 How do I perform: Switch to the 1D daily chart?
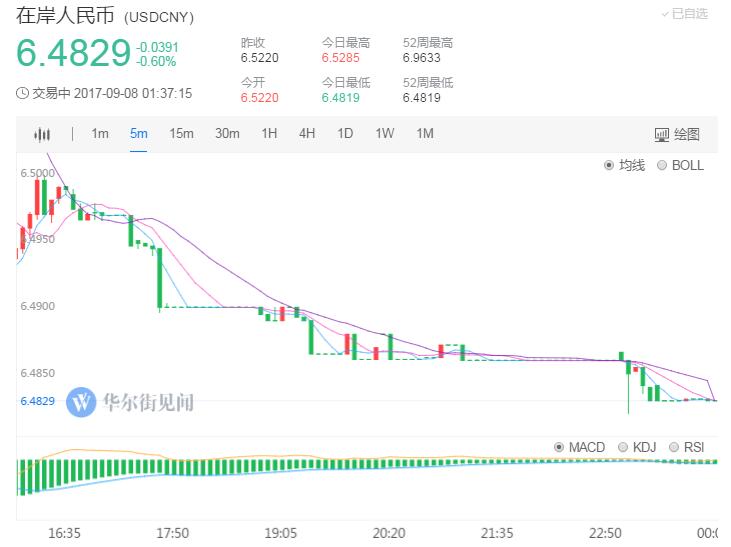click(345, 134)
